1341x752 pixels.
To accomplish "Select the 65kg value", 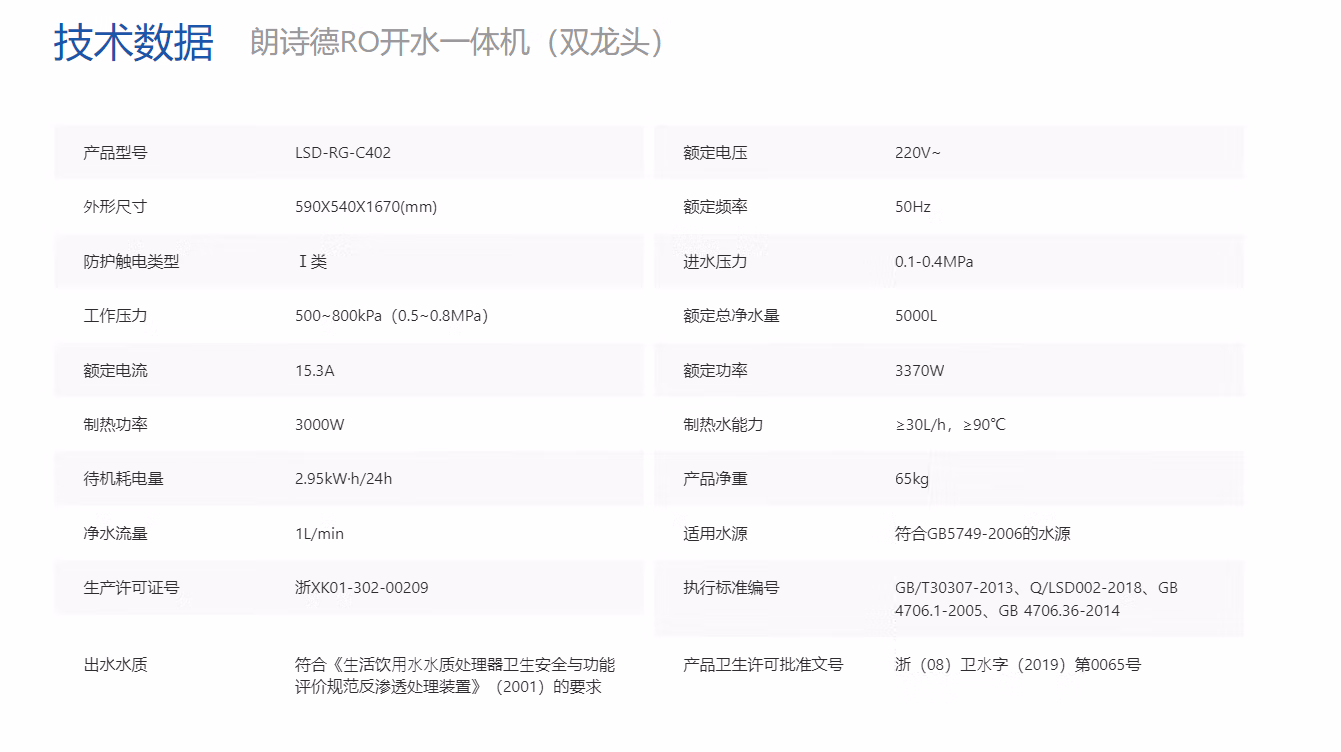I will (x=912, y=479).
